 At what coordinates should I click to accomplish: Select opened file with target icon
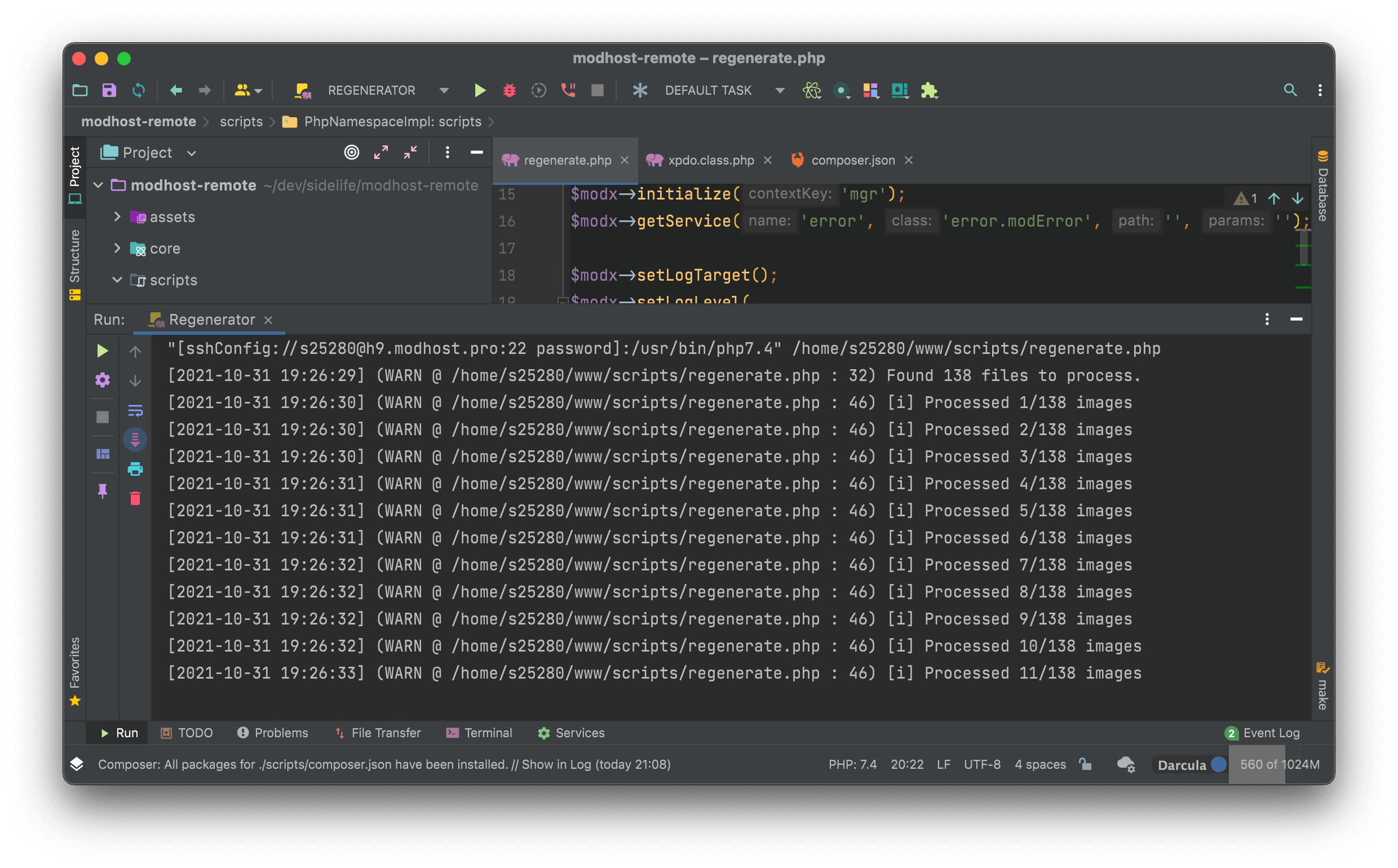pyautogui.click(x=351, y=152)
